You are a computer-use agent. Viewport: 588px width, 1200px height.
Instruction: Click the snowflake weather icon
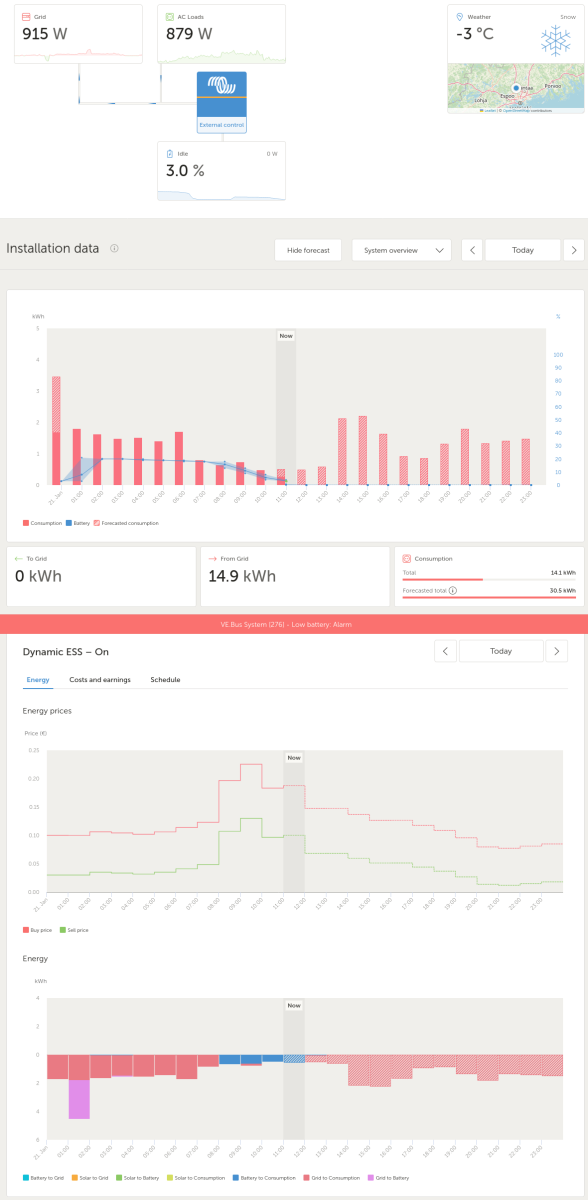(556, 41)
